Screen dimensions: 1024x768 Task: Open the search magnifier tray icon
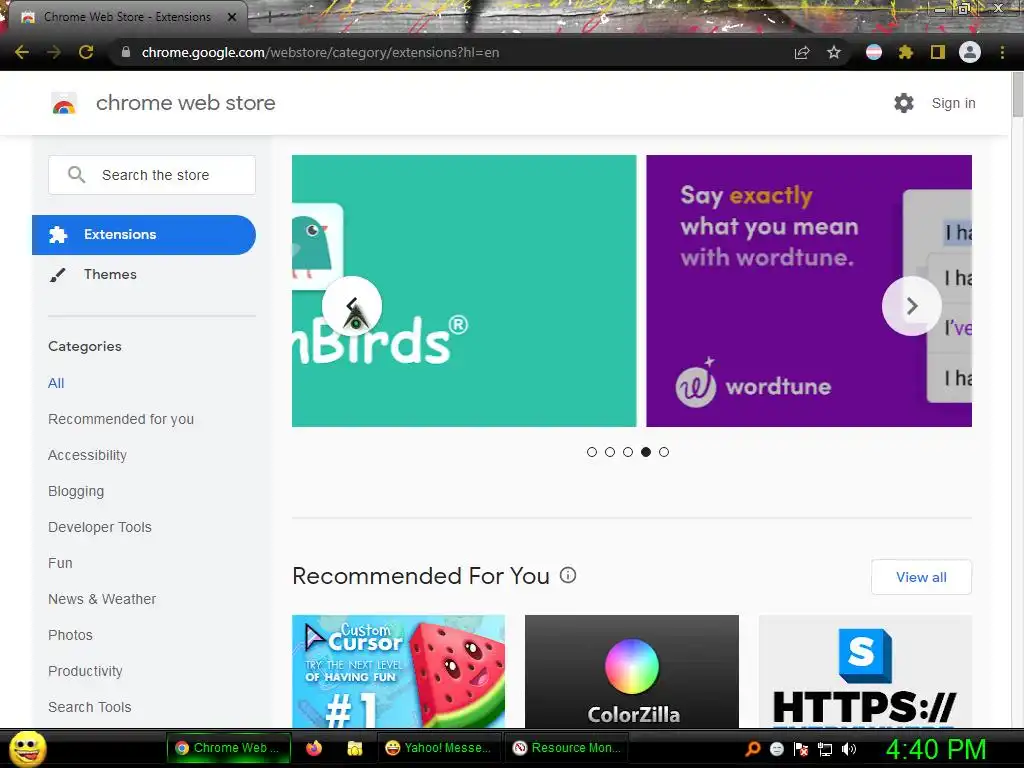[753, 749]
